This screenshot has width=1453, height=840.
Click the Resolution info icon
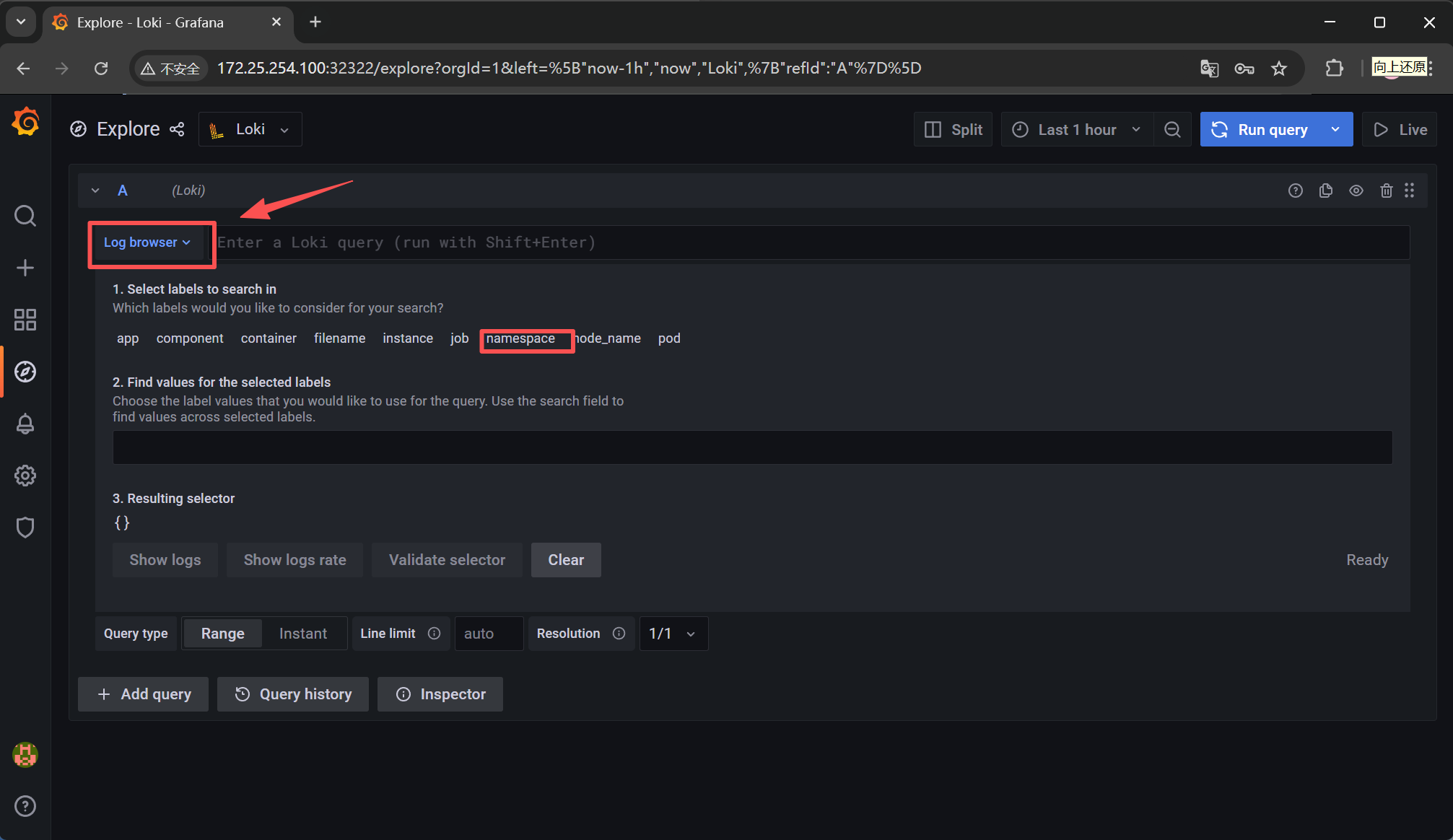click(x=619, y=633)
